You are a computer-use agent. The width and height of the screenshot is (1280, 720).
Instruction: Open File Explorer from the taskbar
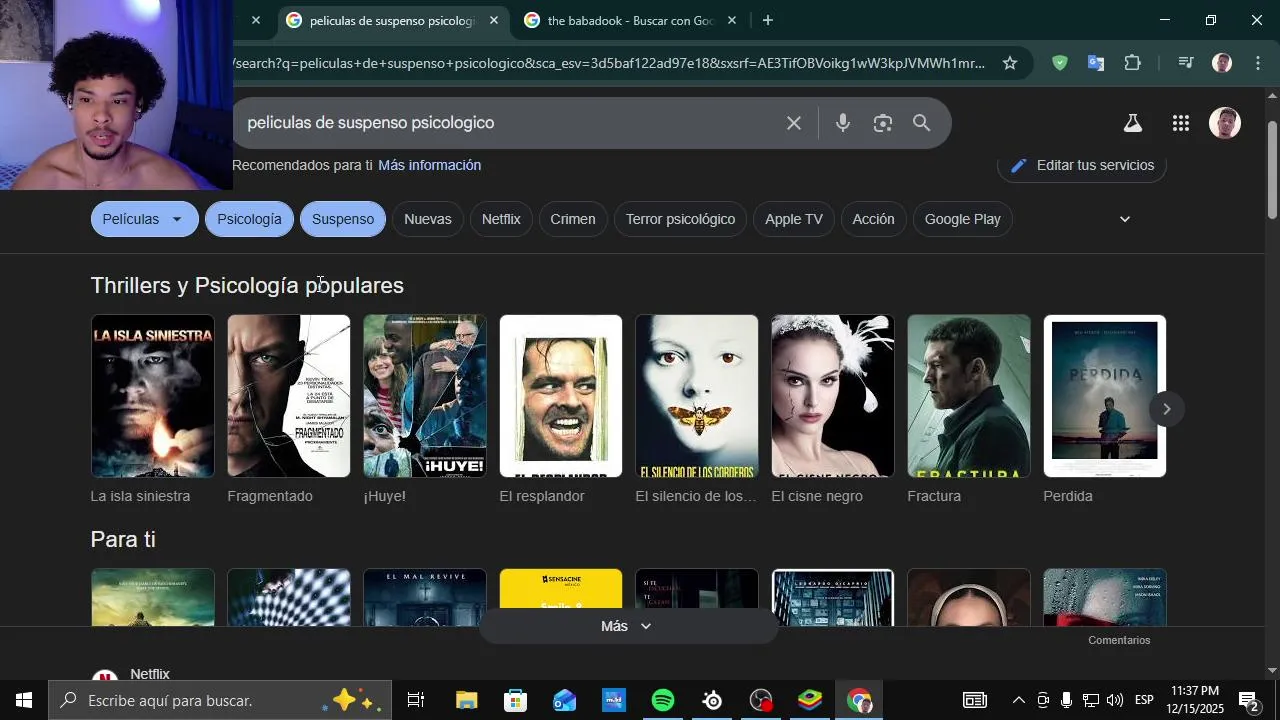467,701
